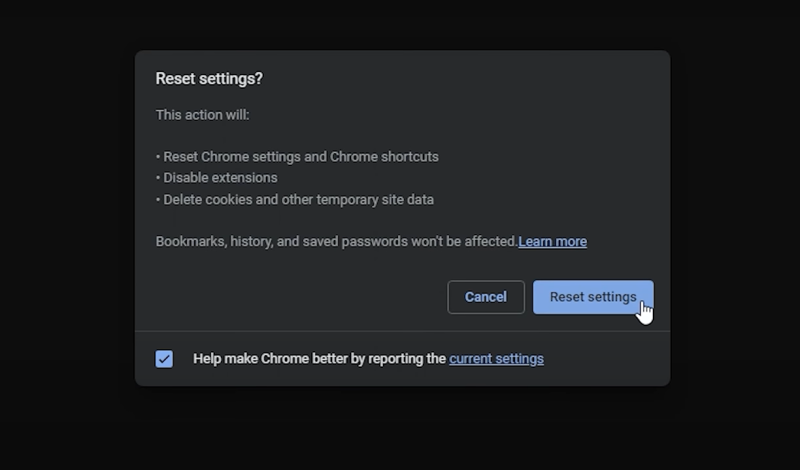The image size is (800, 470).
Task: Select the 'Reset settings?' dialog title
Action: pos(209,79)
